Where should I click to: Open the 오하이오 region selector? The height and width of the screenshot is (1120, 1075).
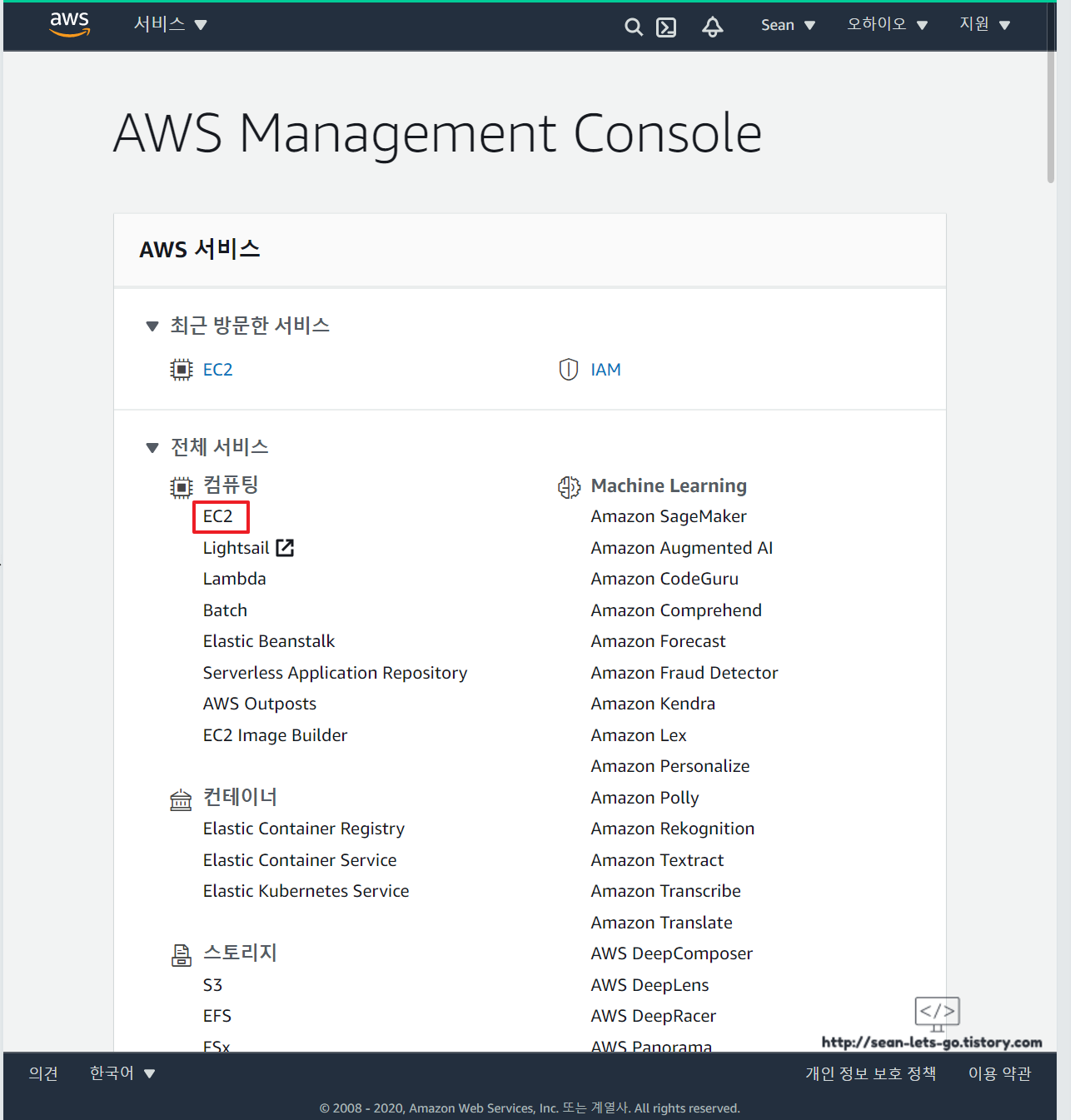coord(887,24)
